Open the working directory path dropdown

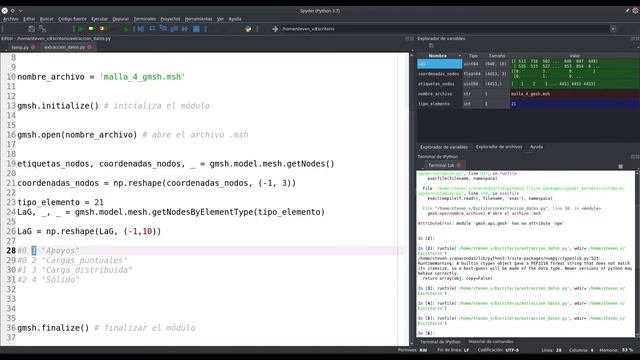(613, 29)
